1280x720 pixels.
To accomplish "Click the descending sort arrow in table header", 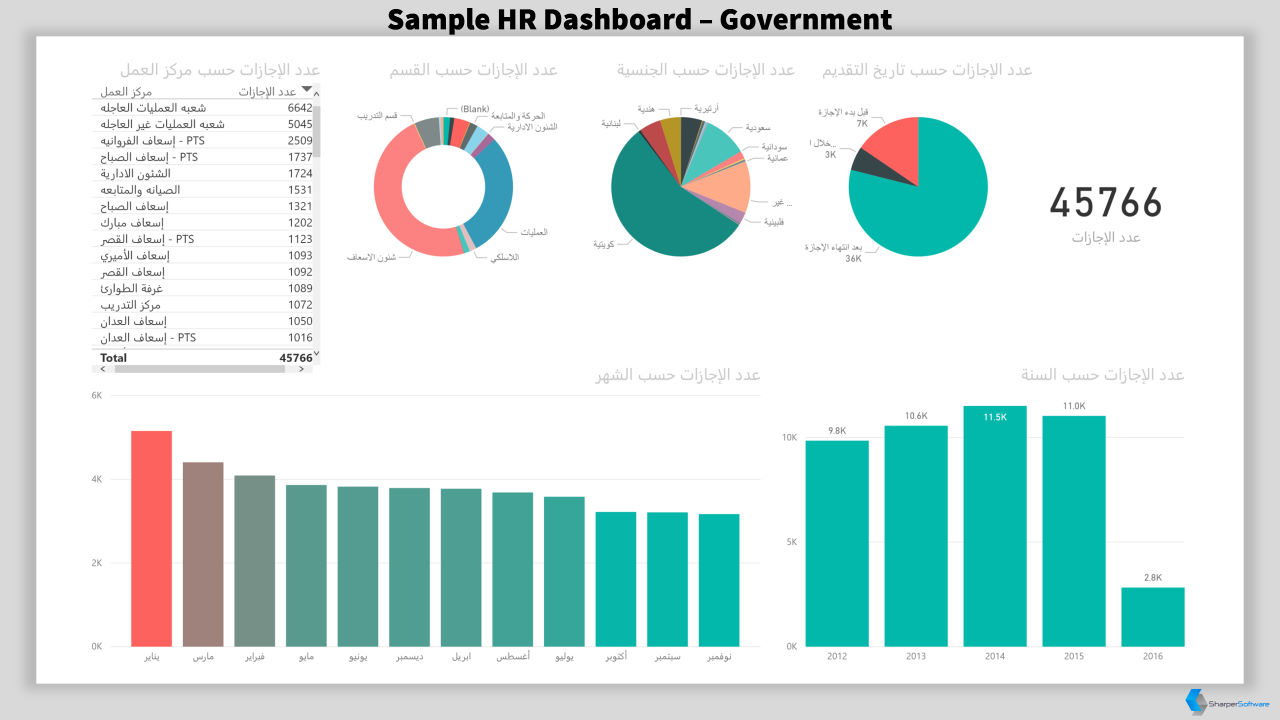I will [x=307, y=90].
